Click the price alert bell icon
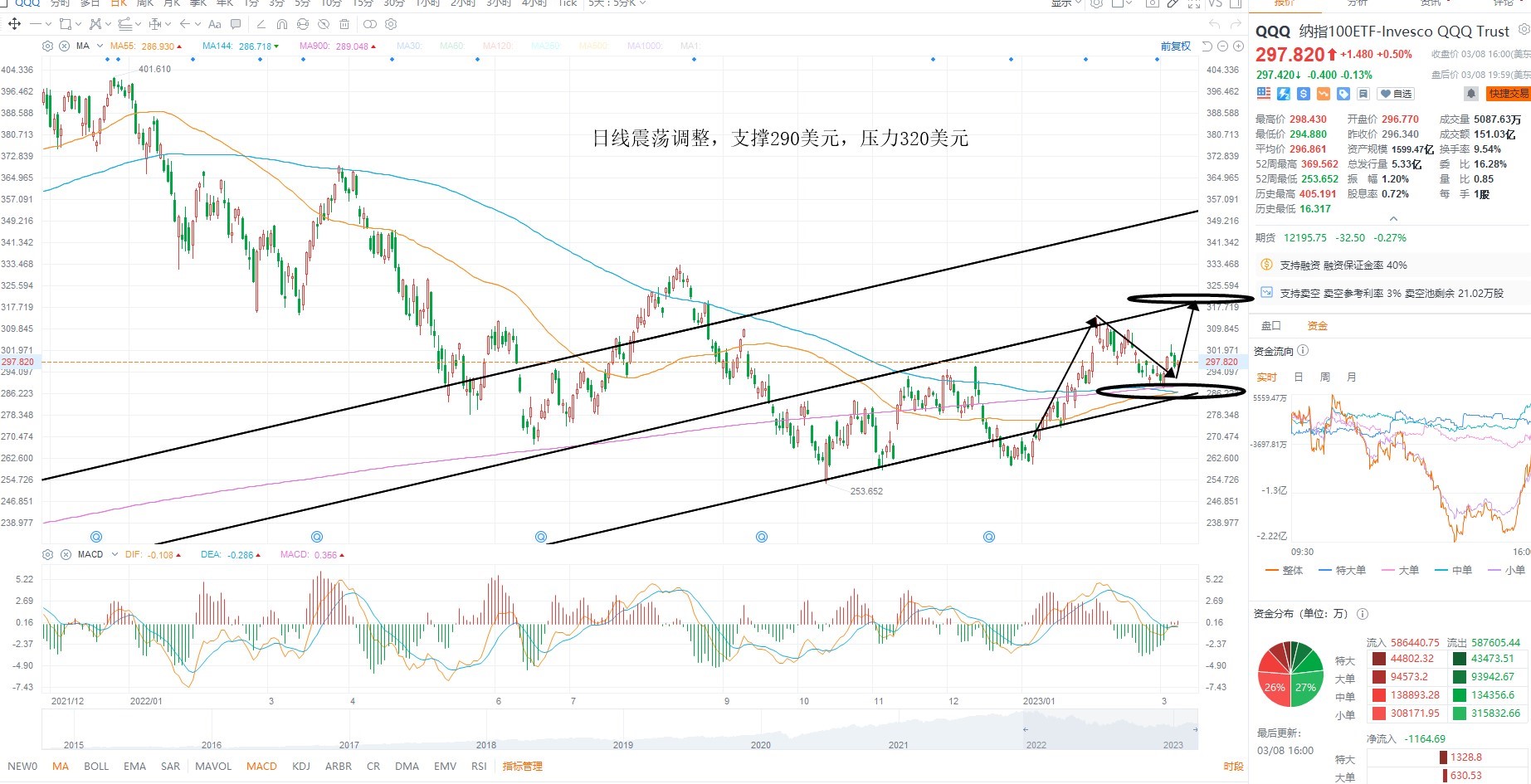 [x=1470, y=94]
